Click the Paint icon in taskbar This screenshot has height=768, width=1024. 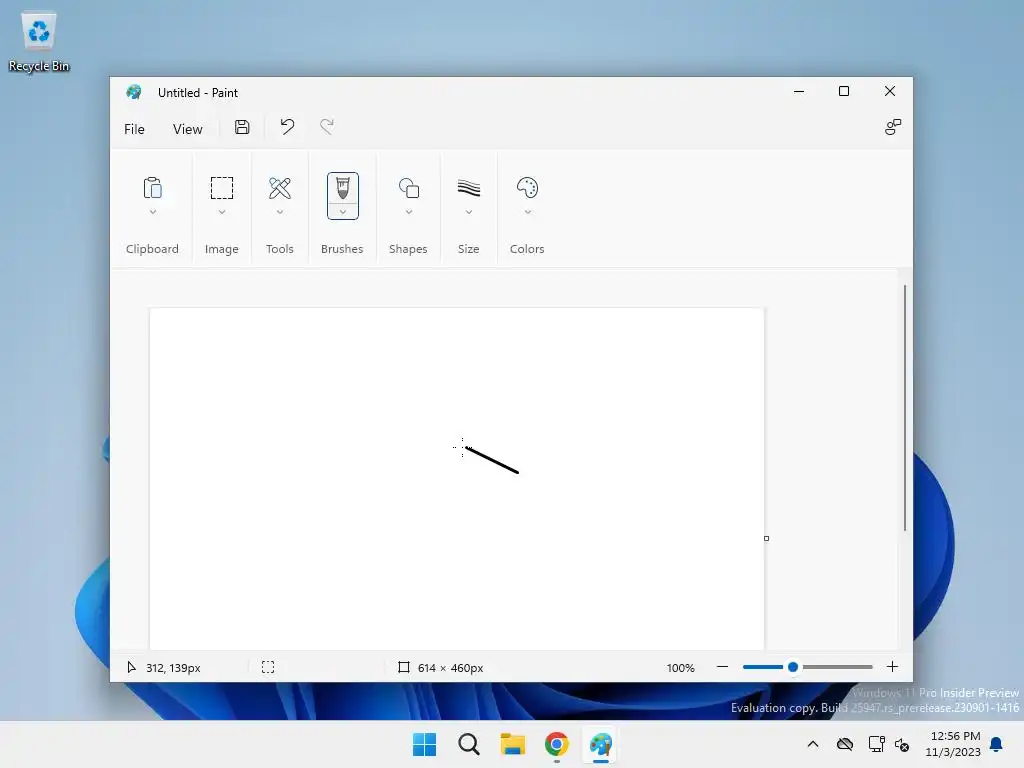pos(601,744)
